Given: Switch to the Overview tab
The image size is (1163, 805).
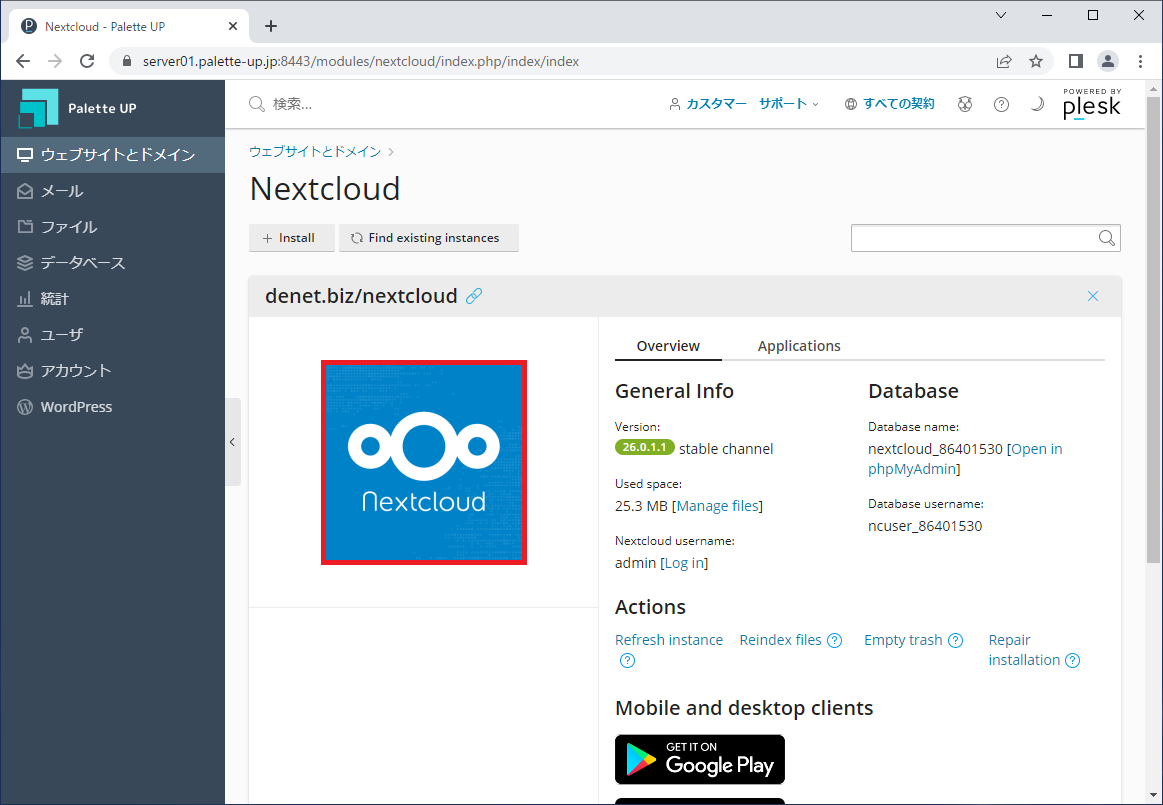Looking at the screenshot, I should coord(668,346).
